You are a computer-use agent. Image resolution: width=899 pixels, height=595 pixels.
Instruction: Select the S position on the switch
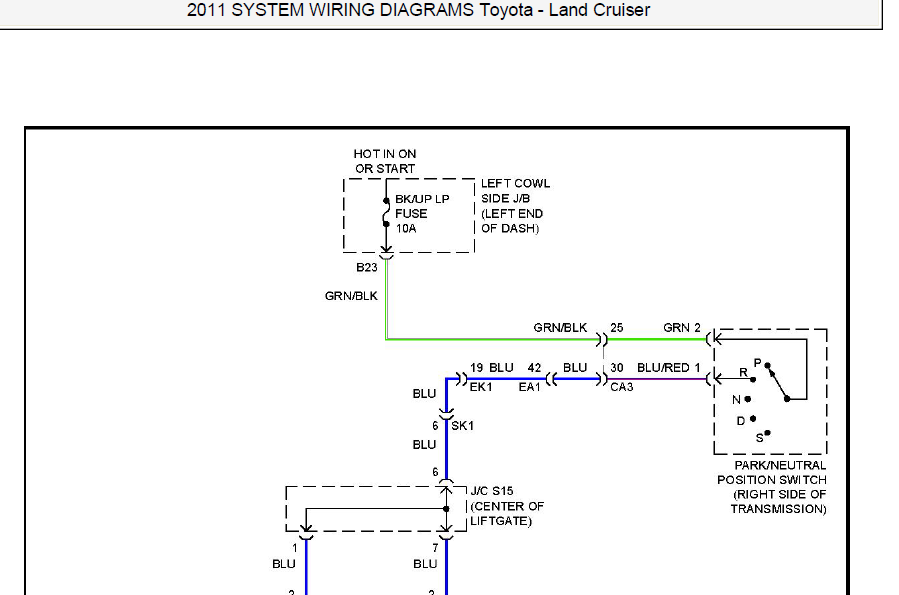point(759,438)
